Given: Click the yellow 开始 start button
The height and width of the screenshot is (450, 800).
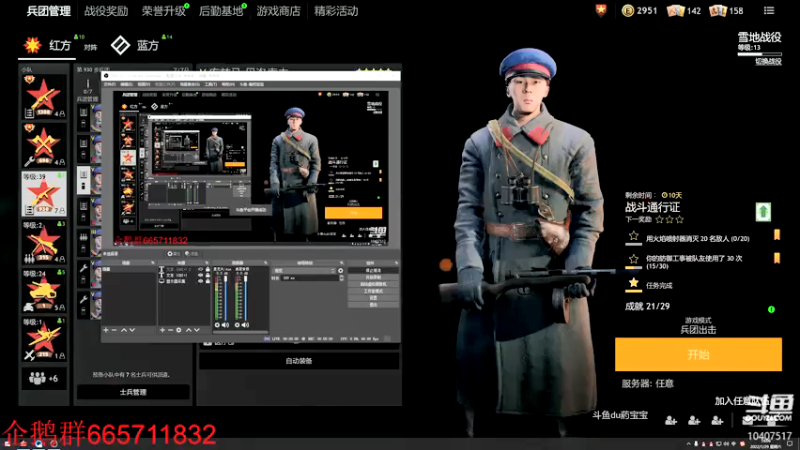Looking at the screenshot, I should coord(698,354).
